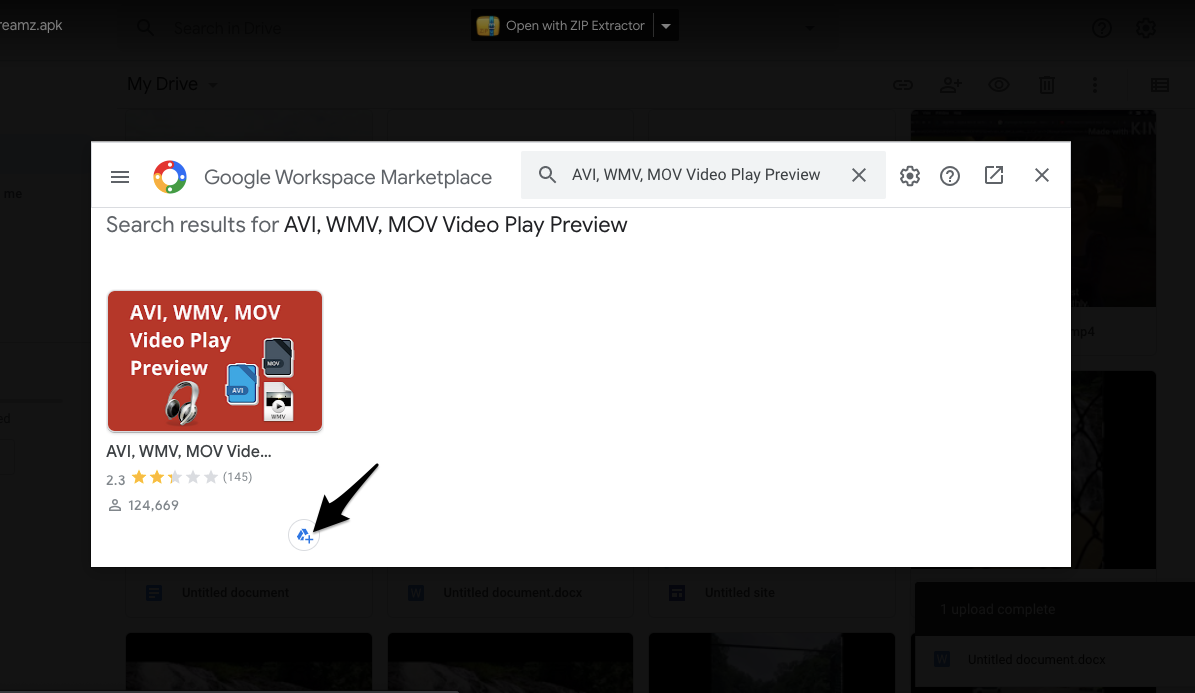The height and width of the screenshot is (693, 1195).
Task: Clear the Marketplace search text
Action: click(859, 175)
